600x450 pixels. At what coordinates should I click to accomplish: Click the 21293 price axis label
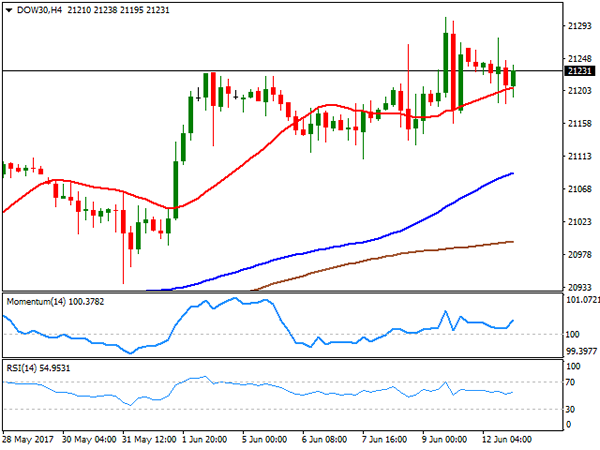pos(580,26)
